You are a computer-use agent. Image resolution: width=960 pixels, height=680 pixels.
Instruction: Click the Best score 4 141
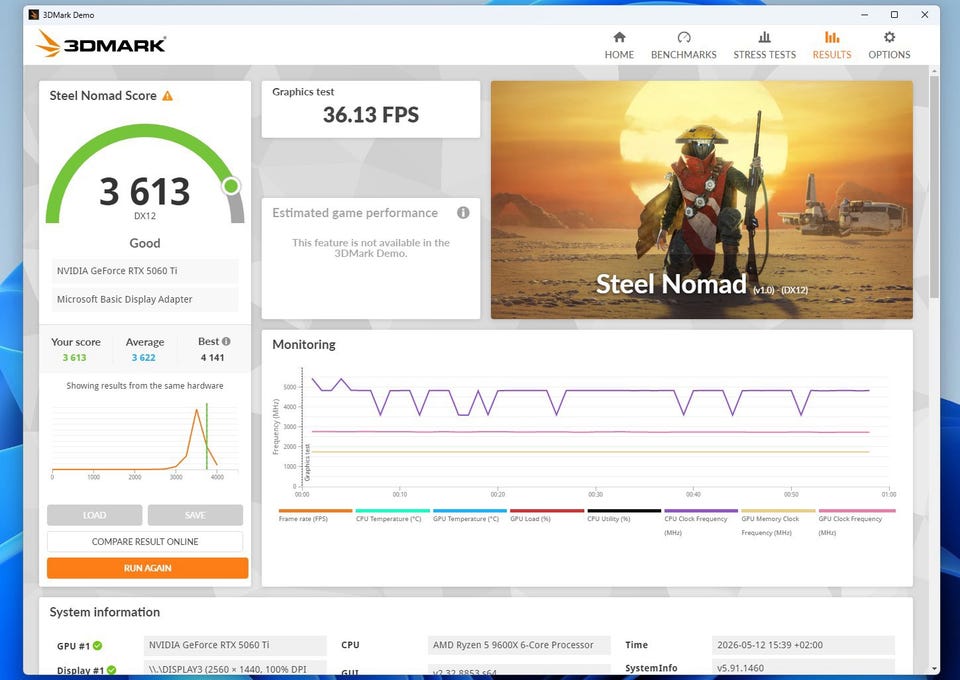[212, 357]
